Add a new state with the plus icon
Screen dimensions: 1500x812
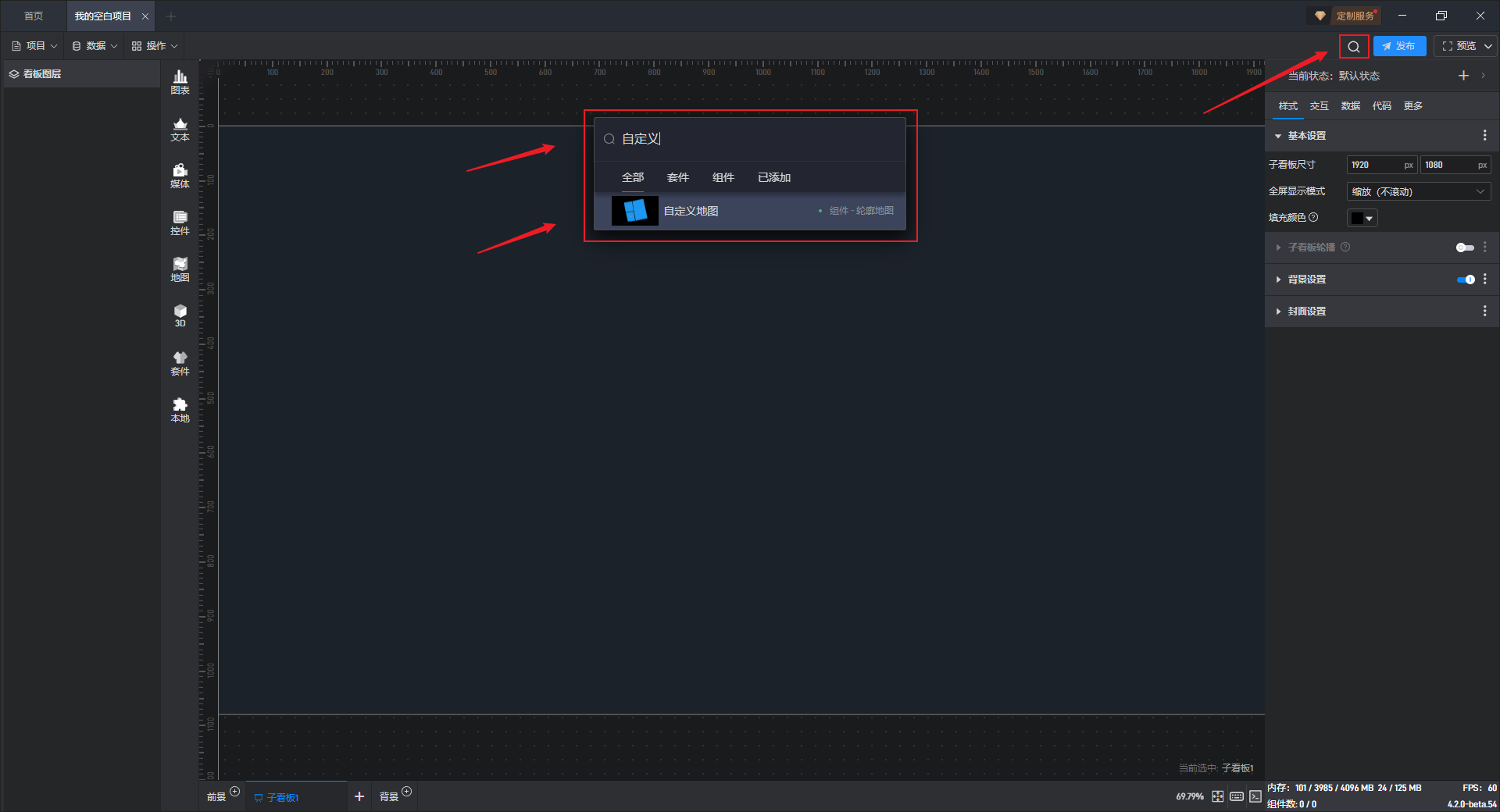[x=1463, y=76]
